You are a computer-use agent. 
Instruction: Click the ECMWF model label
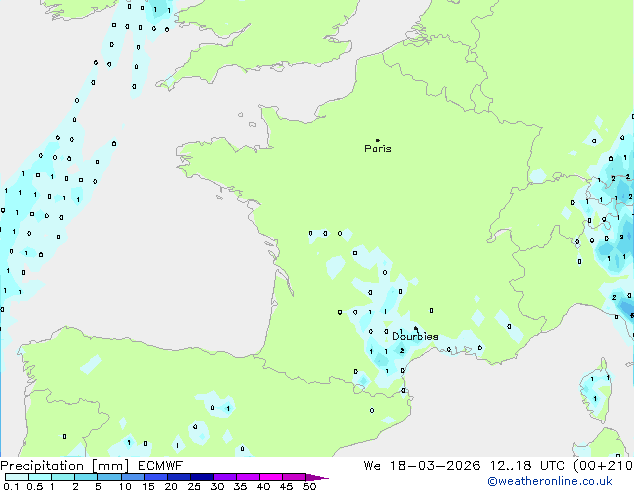158,466
